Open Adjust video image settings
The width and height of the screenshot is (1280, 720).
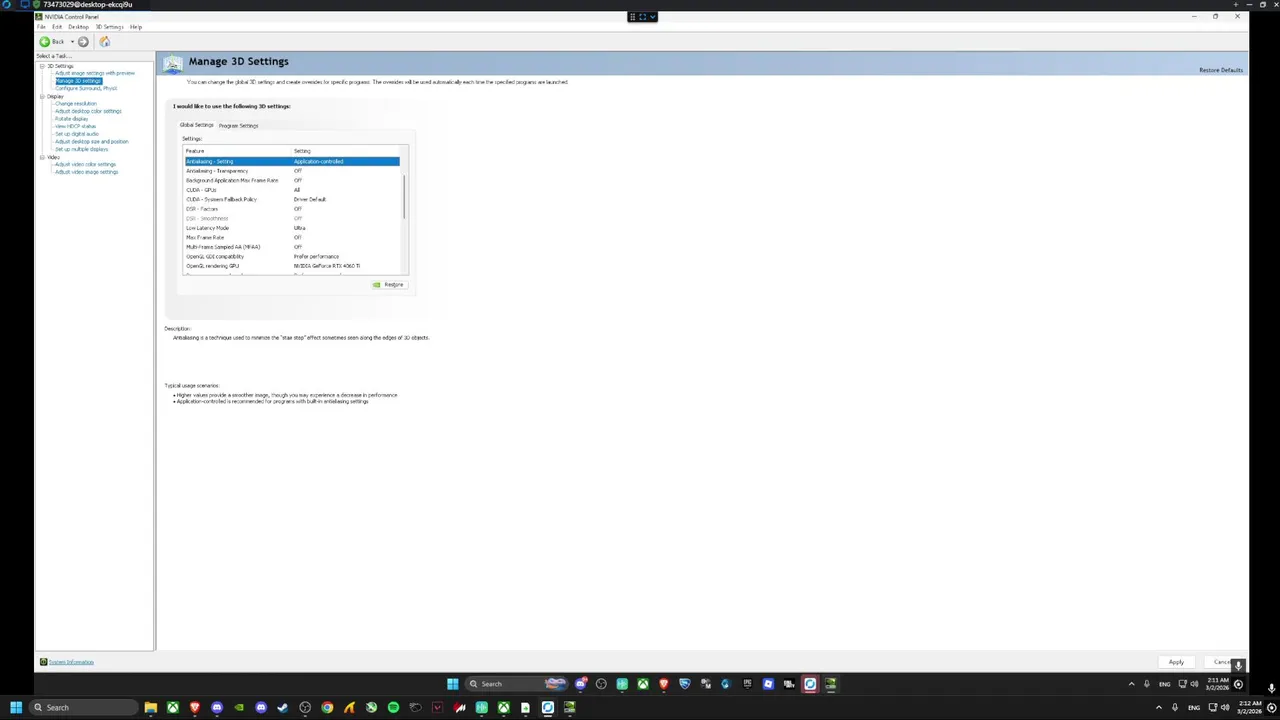(x=86, y=172)
